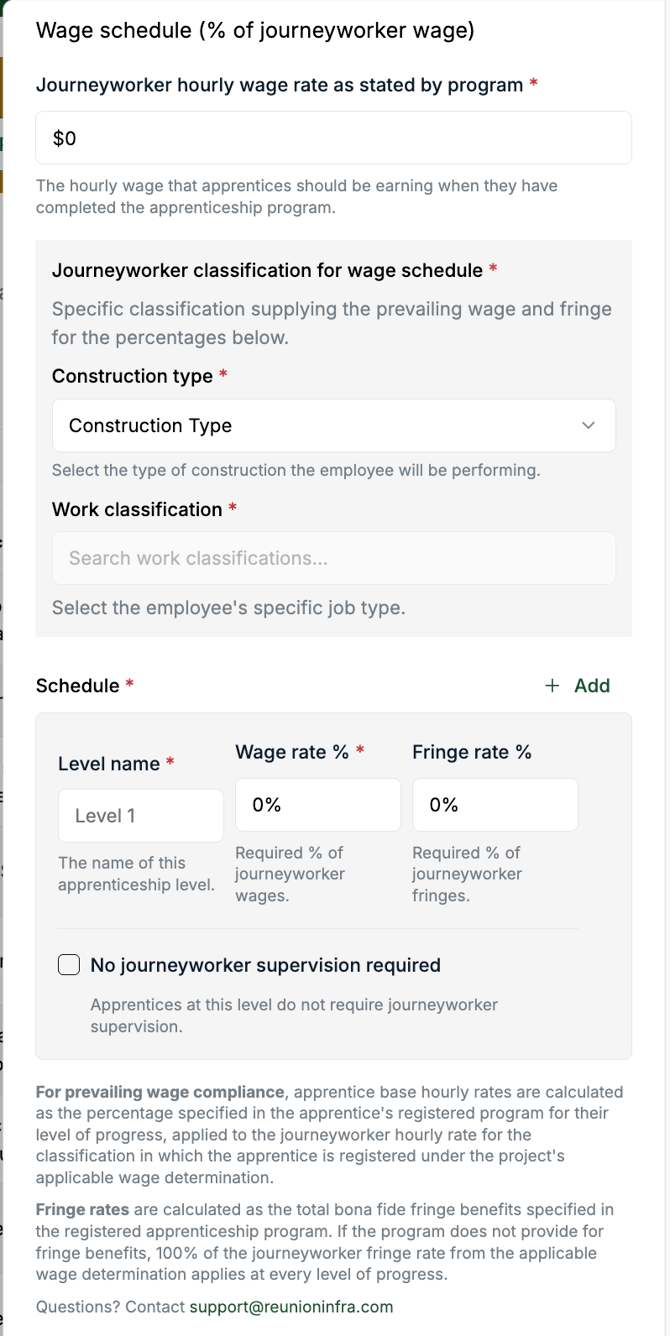Click the 'Journeyworker hourly wage rate' label
The height and width of the screenshot is (1336, 670).
click(280, 85)
